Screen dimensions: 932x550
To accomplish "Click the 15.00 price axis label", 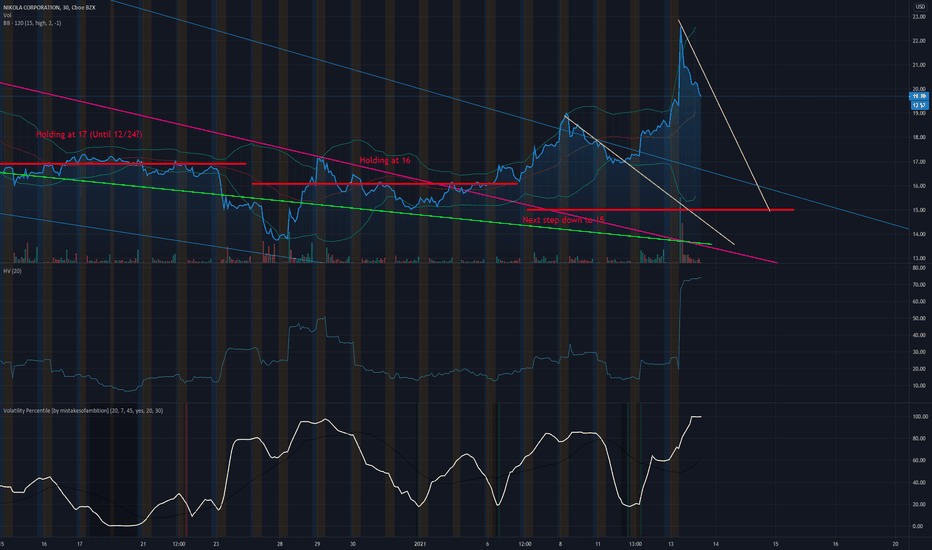I will click(918, 210).
